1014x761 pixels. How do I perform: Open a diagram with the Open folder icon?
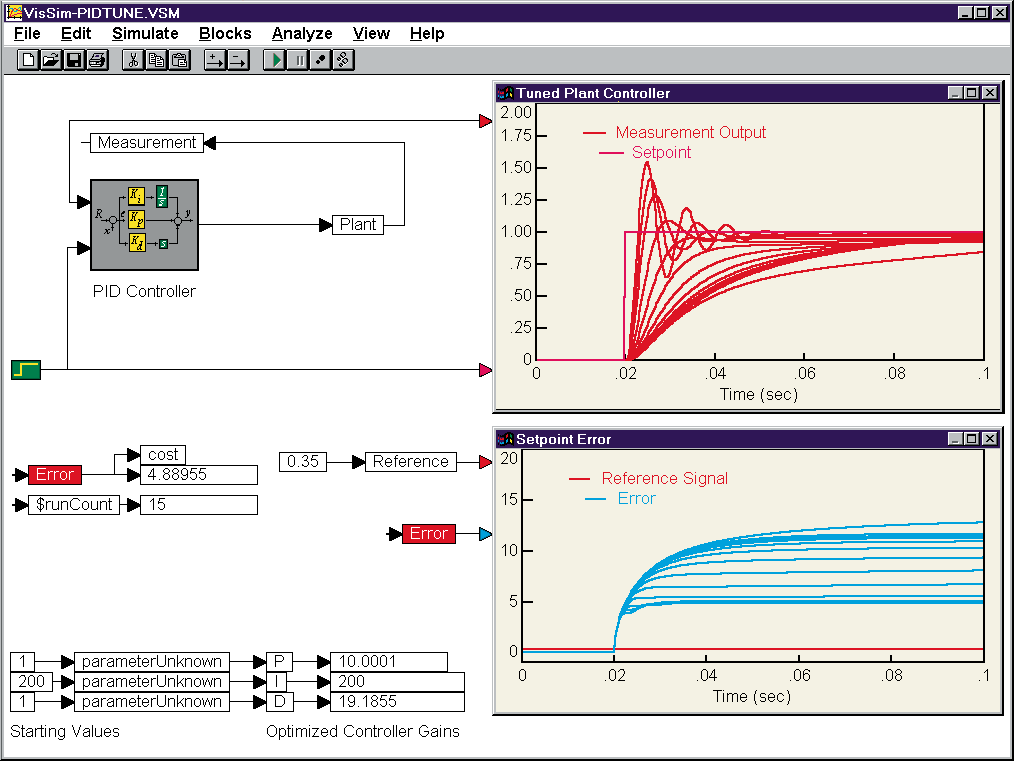(x=51, y=60)
